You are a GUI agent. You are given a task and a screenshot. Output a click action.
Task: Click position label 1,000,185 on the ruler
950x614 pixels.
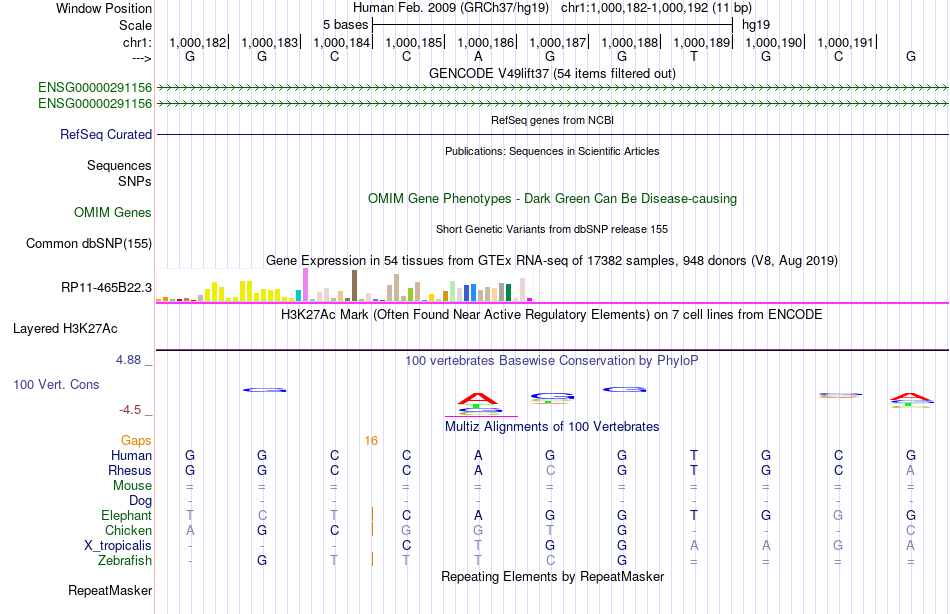[414, 42]
